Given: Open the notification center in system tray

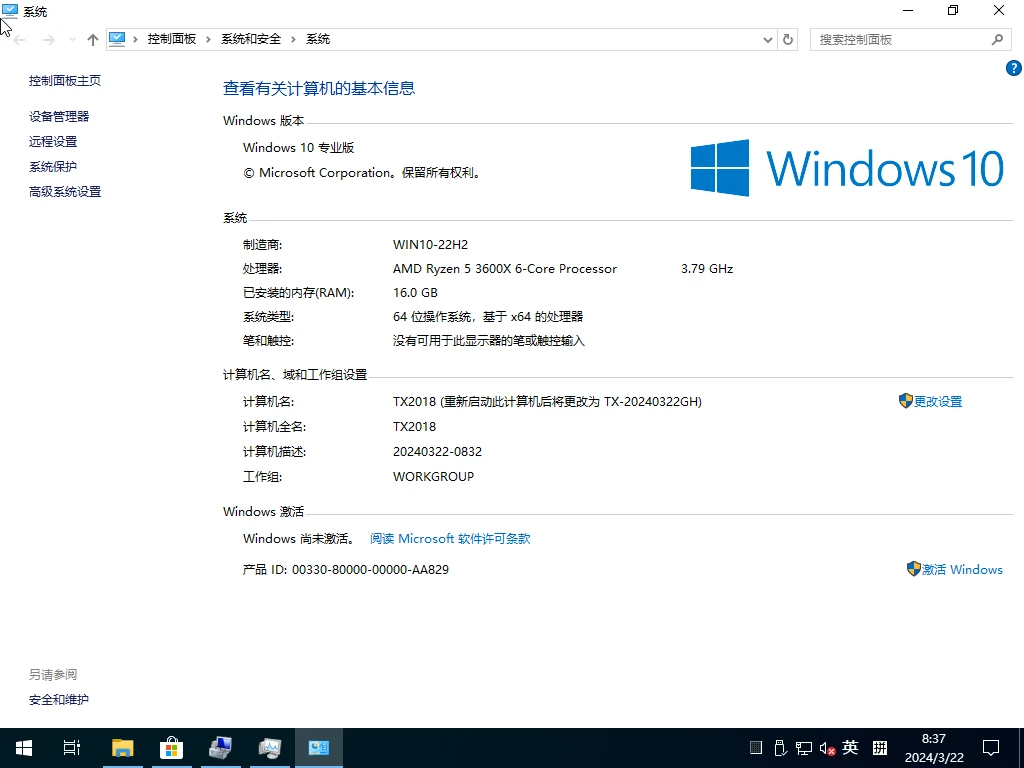Looking at the screenshot, I should (991, 747).
